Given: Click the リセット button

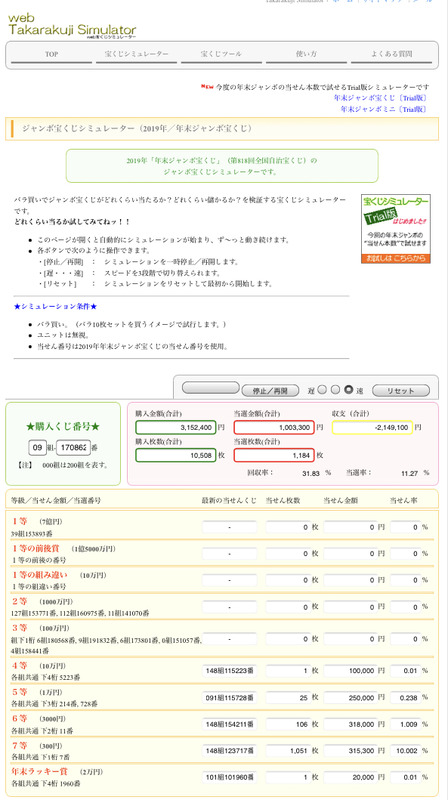Looking at the screenshot, I should coord(401,391).
